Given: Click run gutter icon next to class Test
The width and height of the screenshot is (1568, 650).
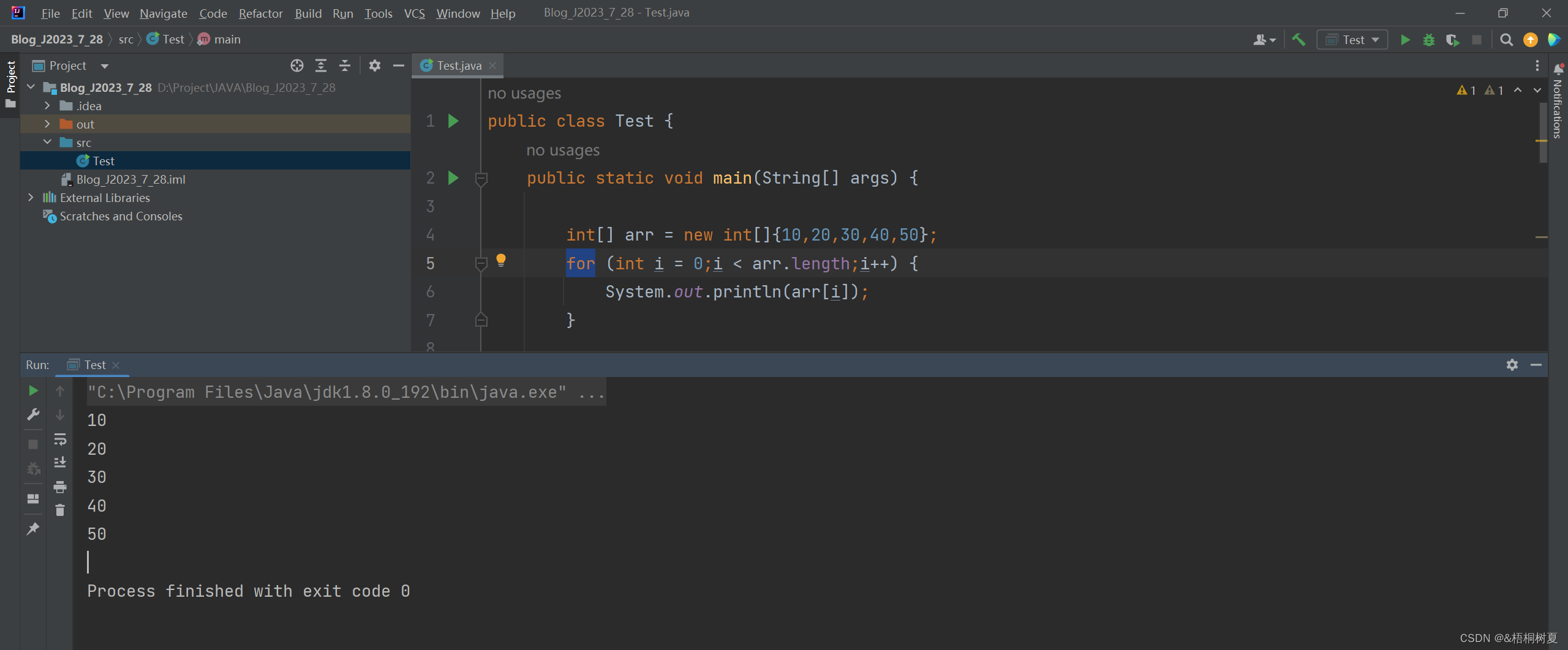Looking at the screenshot, I should [453, 121].
